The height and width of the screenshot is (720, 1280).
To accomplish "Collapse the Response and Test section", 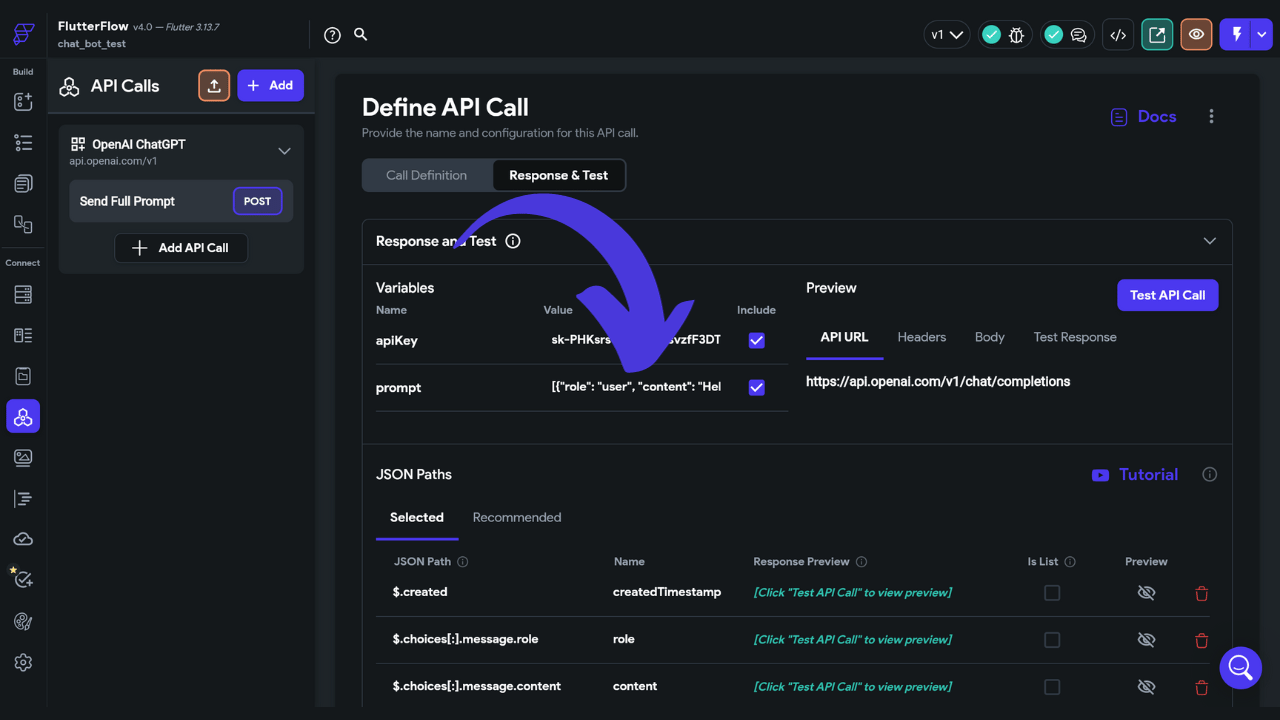I will (1210, 241).
